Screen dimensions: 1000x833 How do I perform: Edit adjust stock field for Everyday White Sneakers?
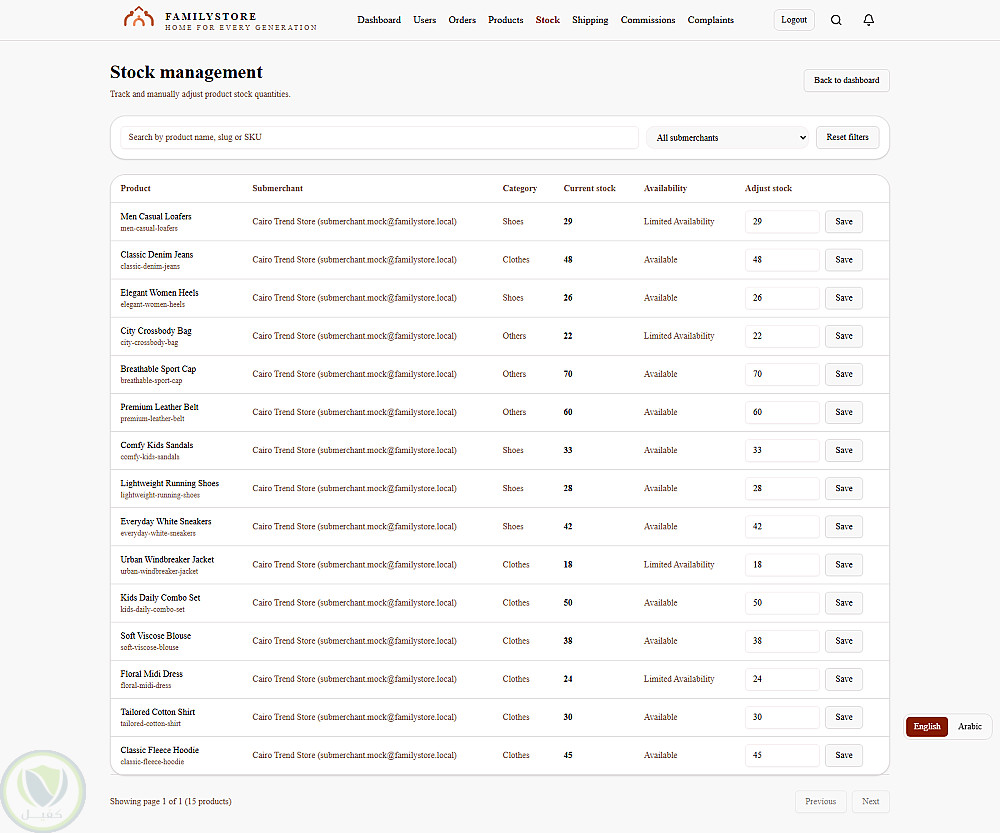click(x=782, y=526)
